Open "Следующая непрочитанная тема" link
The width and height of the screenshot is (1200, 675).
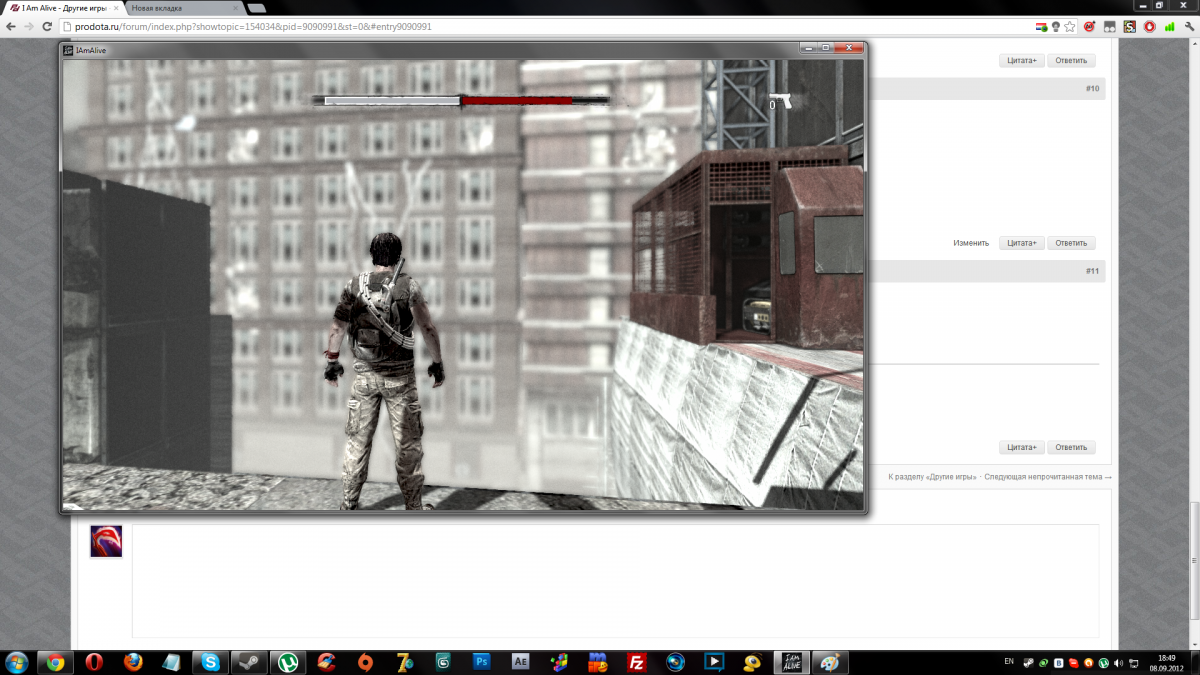tap(1048, 477)
